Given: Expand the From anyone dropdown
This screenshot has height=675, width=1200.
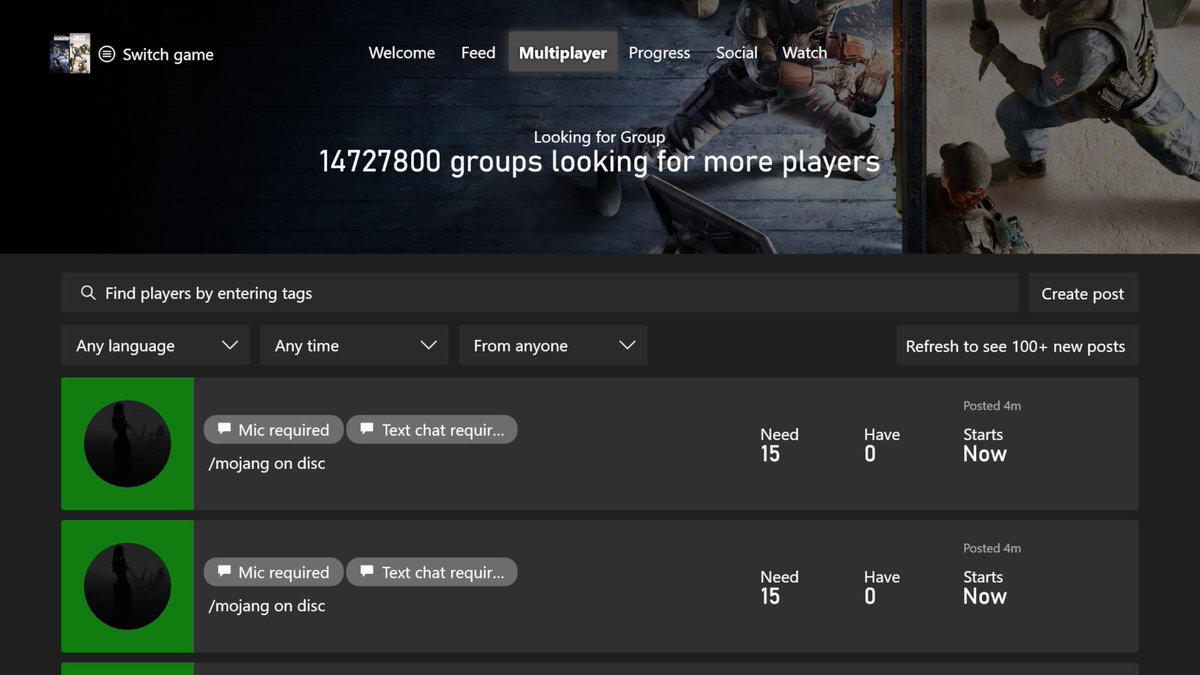Looking at the screenshot, I should pos(552,345).
